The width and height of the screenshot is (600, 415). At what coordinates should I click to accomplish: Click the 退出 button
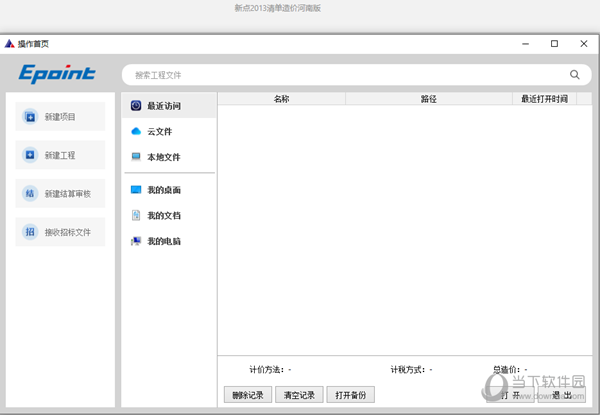(x=561, y=395)
